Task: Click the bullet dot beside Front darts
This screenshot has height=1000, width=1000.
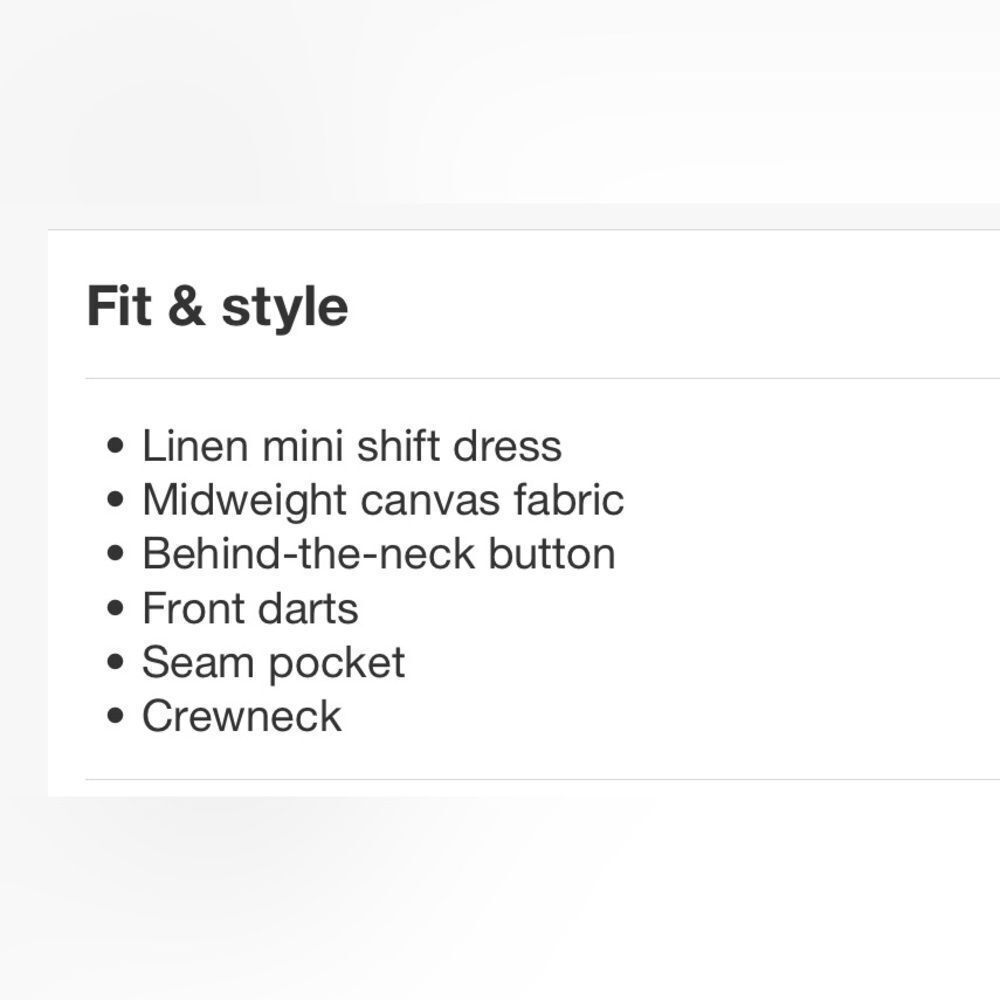Action: point(115,608)
